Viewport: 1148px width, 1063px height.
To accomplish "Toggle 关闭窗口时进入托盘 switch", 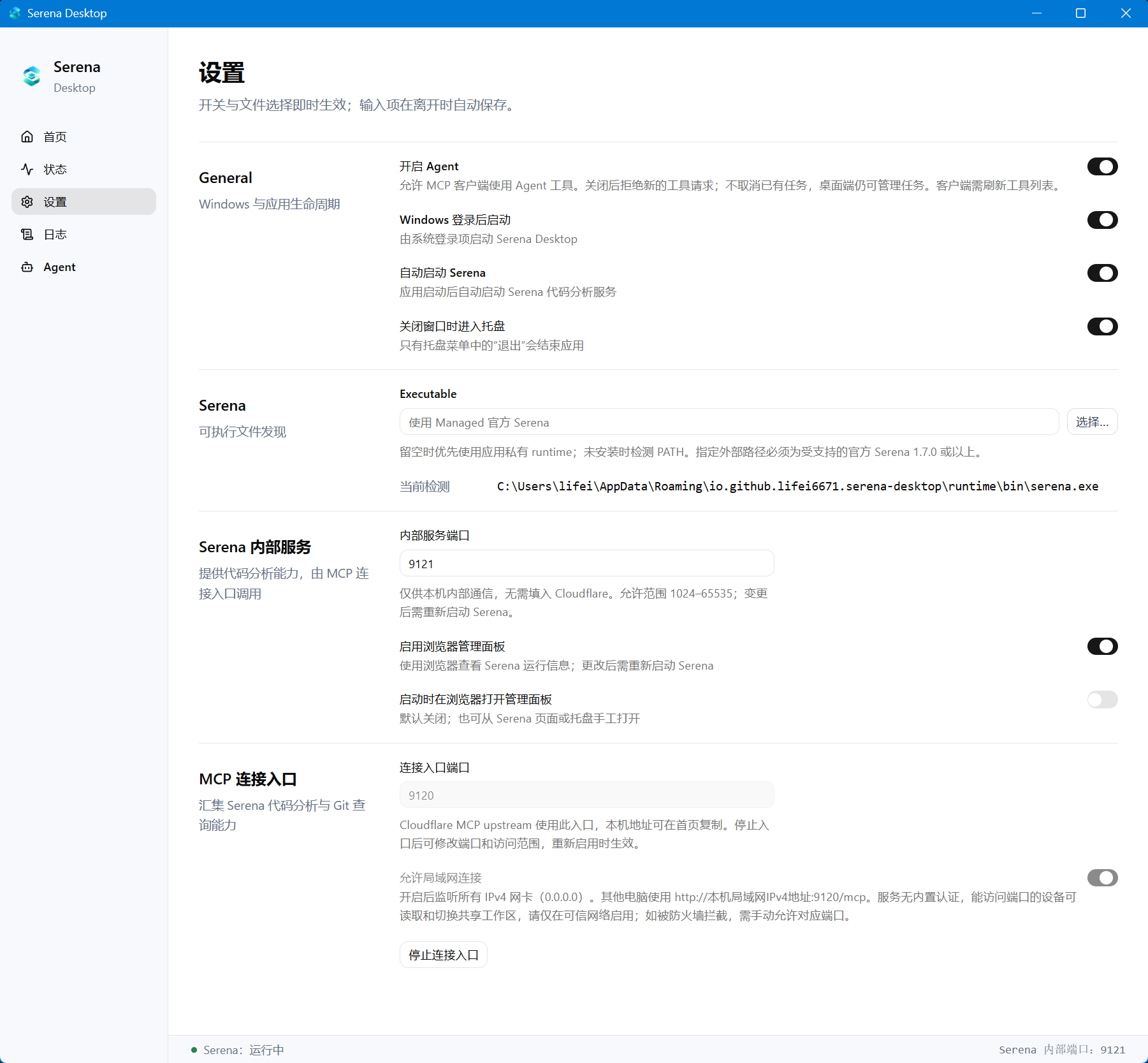I will click(x=1102, y=326).
